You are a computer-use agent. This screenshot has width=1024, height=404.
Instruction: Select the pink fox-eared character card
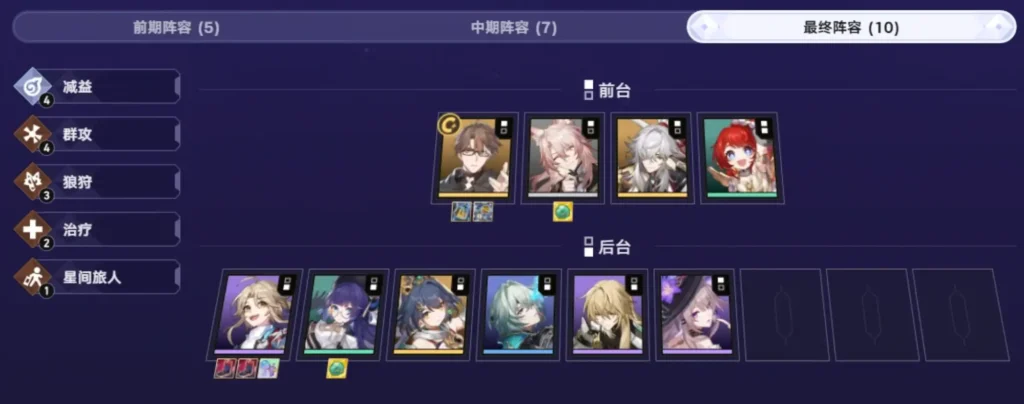click(x=563, y=158)
